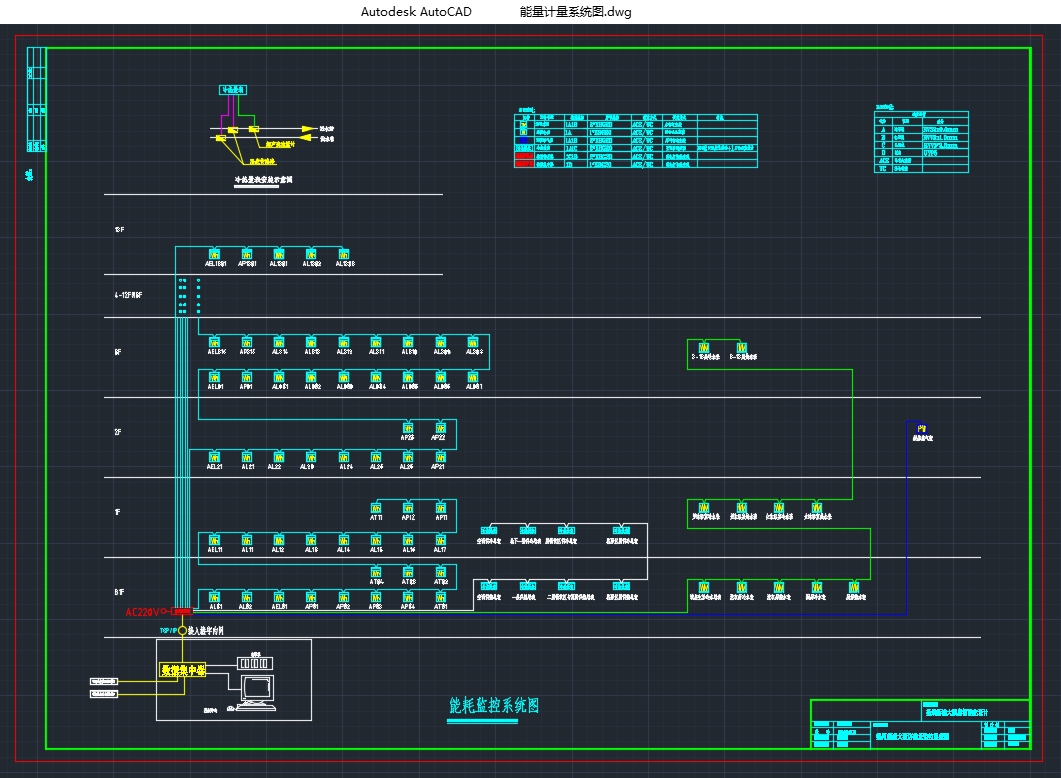The image size is (1061, 778).
Task: Select the equipment legend table with red cells
Action: [x=635, y=141]
